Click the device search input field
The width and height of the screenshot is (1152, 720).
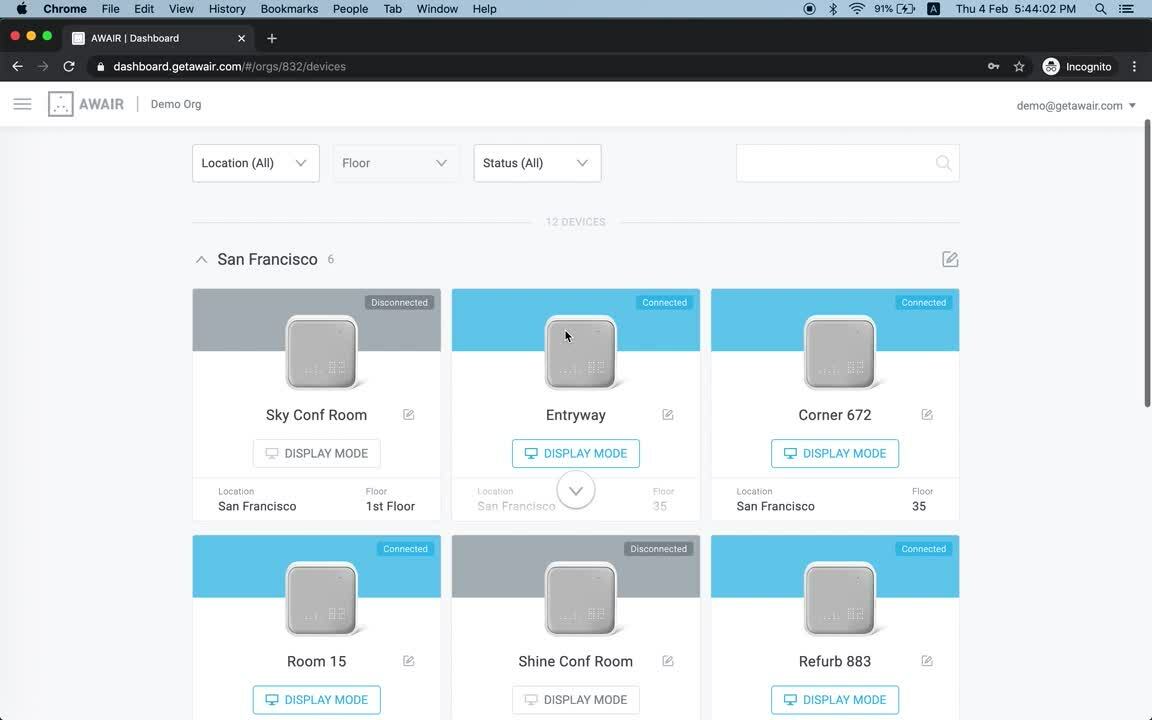coord(835,163)
